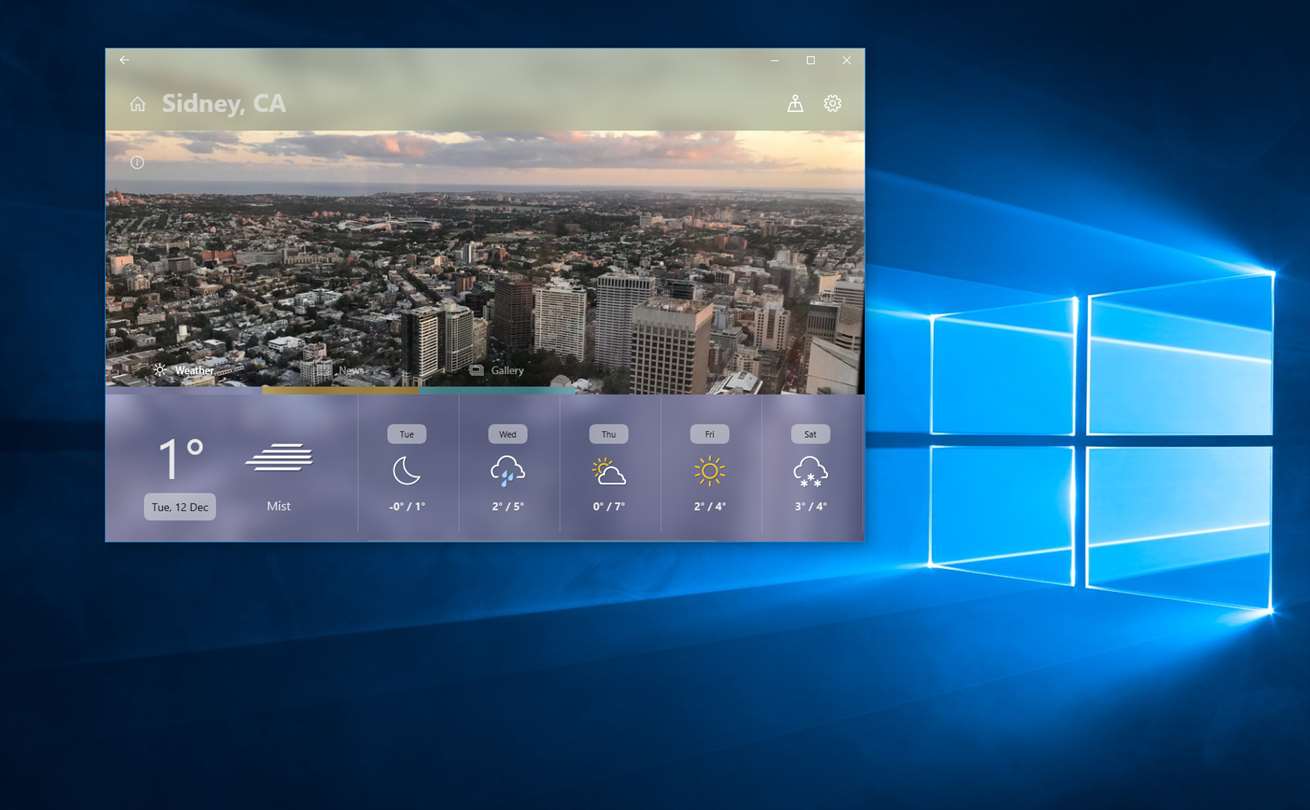Click Tuesday's moon icon
1310x810 pixels.
[x=406, y=470]
